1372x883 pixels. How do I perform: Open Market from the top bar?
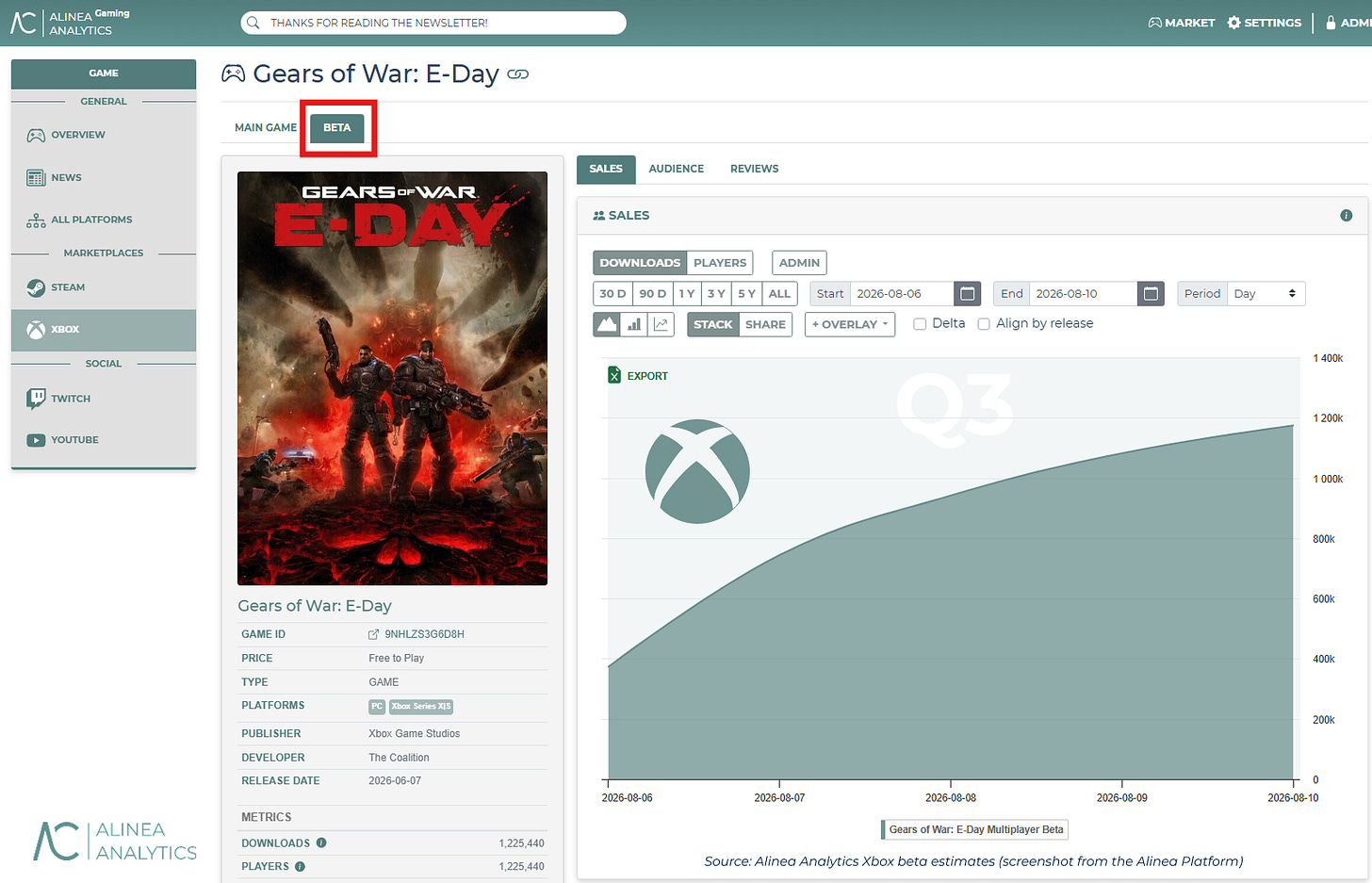click(1182, 23)
